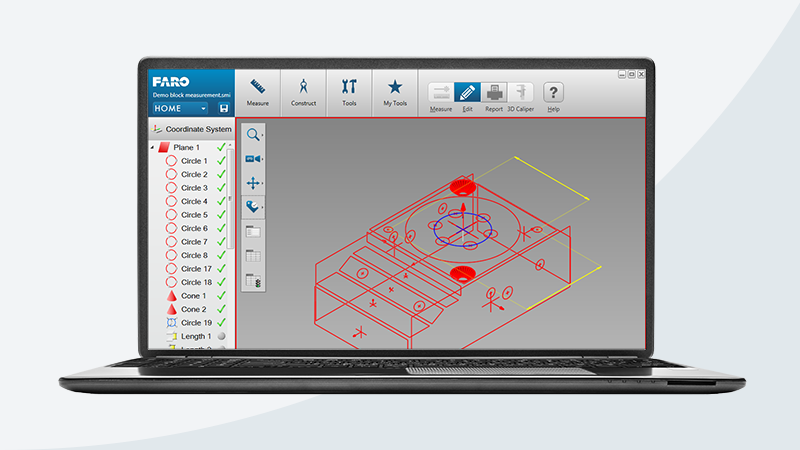Open the Measure ruler tool
The width and height of the screenshot is (800, 450).
pyautogui.click(x=258, y=92)
